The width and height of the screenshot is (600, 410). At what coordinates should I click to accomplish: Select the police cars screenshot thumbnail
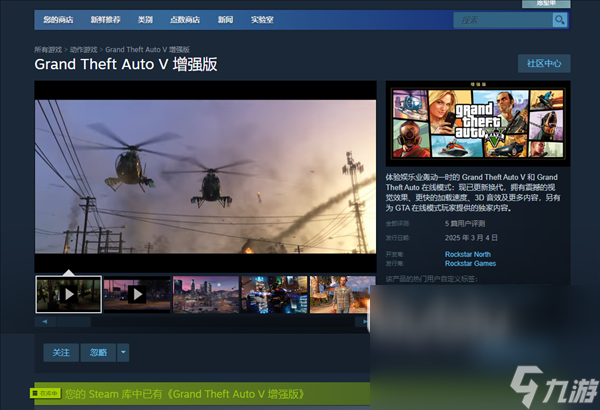274,294
